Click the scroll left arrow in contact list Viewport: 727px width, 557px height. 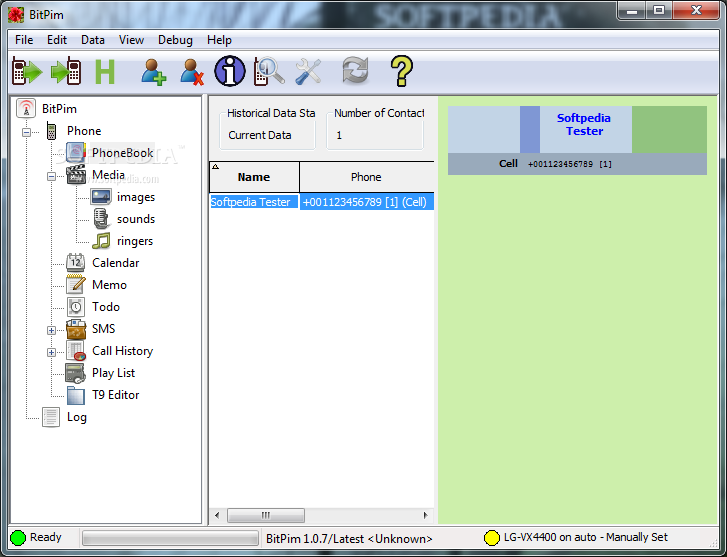[217, 515]
